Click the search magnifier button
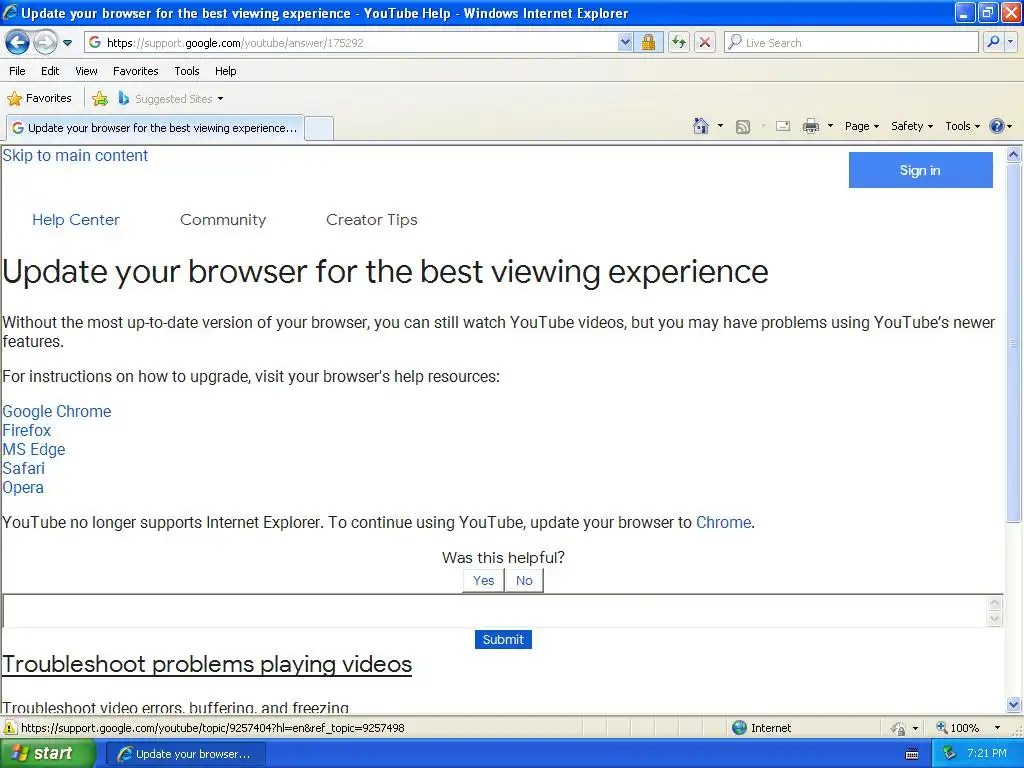This screenshot has height=768, width=1024. pos(993,42)
